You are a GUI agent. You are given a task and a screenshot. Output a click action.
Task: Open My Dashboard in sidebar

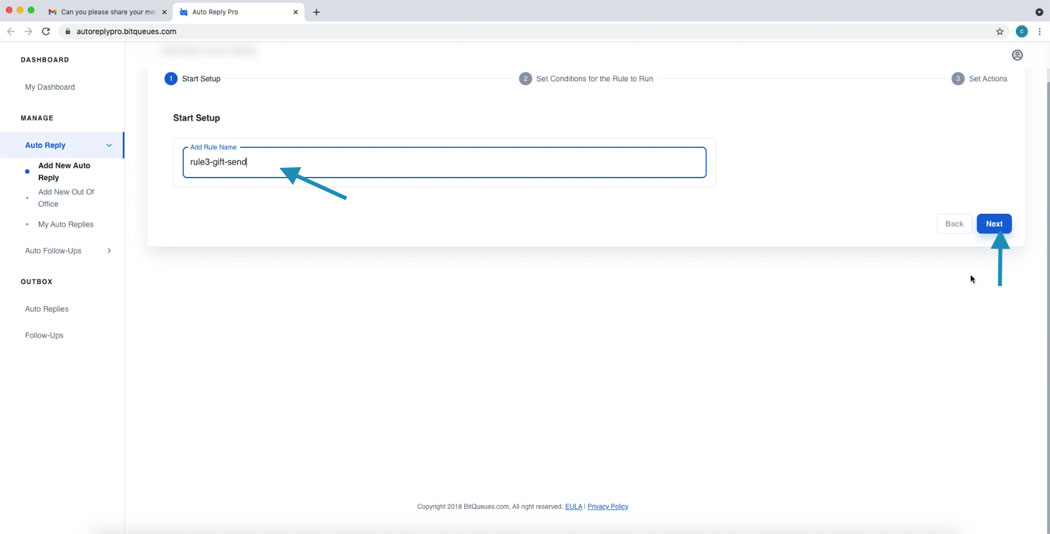click(x=50, y=87)
